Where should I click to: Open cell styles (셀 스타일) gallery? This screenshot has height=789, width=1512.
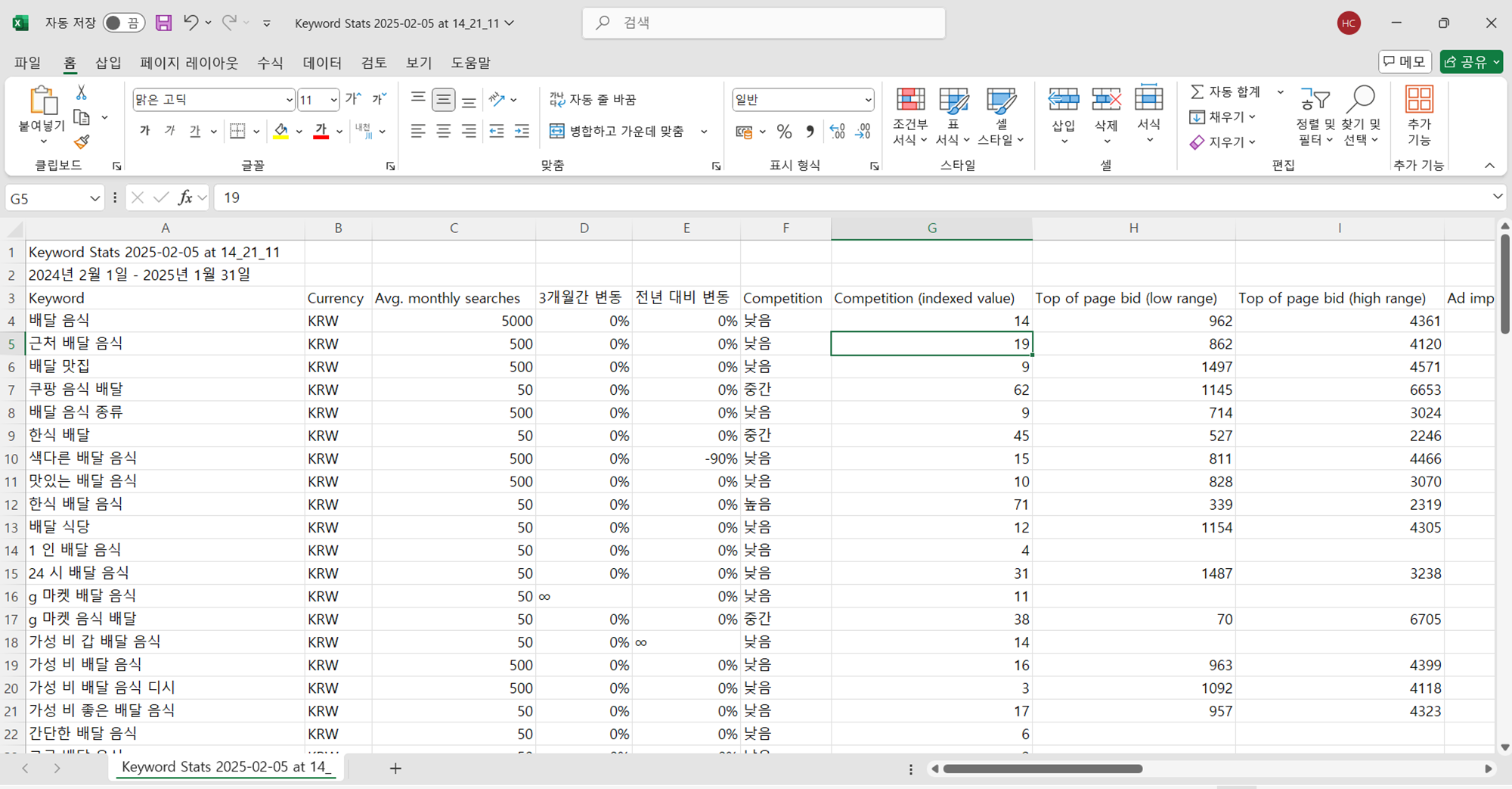[x=1001, y=116]
